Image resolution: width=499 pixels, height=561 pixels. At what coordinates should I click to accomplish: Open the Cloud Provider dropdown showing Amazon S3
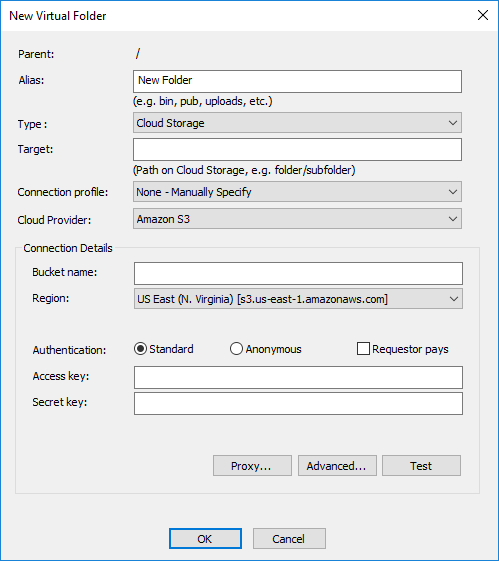point(297,219)
